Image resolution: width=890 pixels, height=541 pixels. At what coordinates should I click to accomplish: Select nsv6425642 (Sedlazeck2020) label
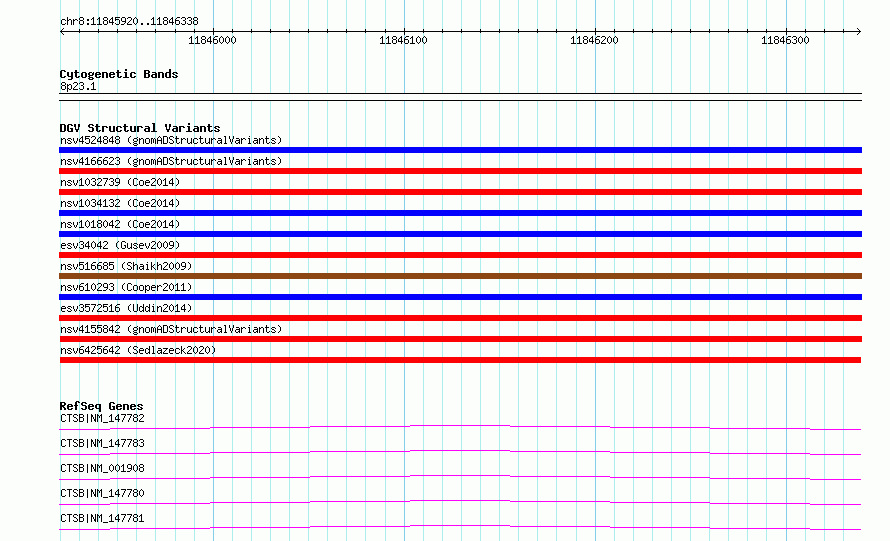pyautogui.click(x=138, y=350)
